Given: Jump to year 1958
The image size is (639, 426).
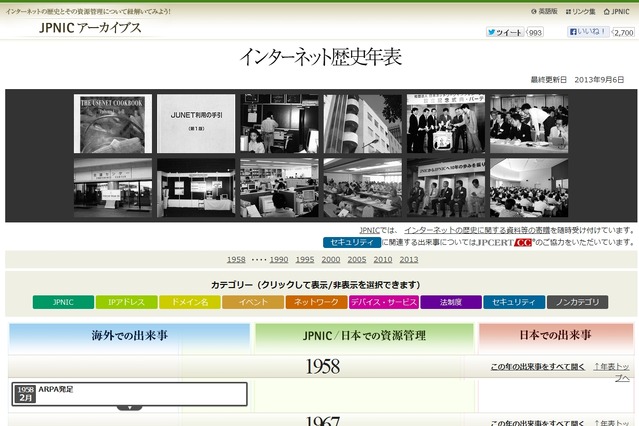Looking at the screenshot, I should tap(236, 260).
